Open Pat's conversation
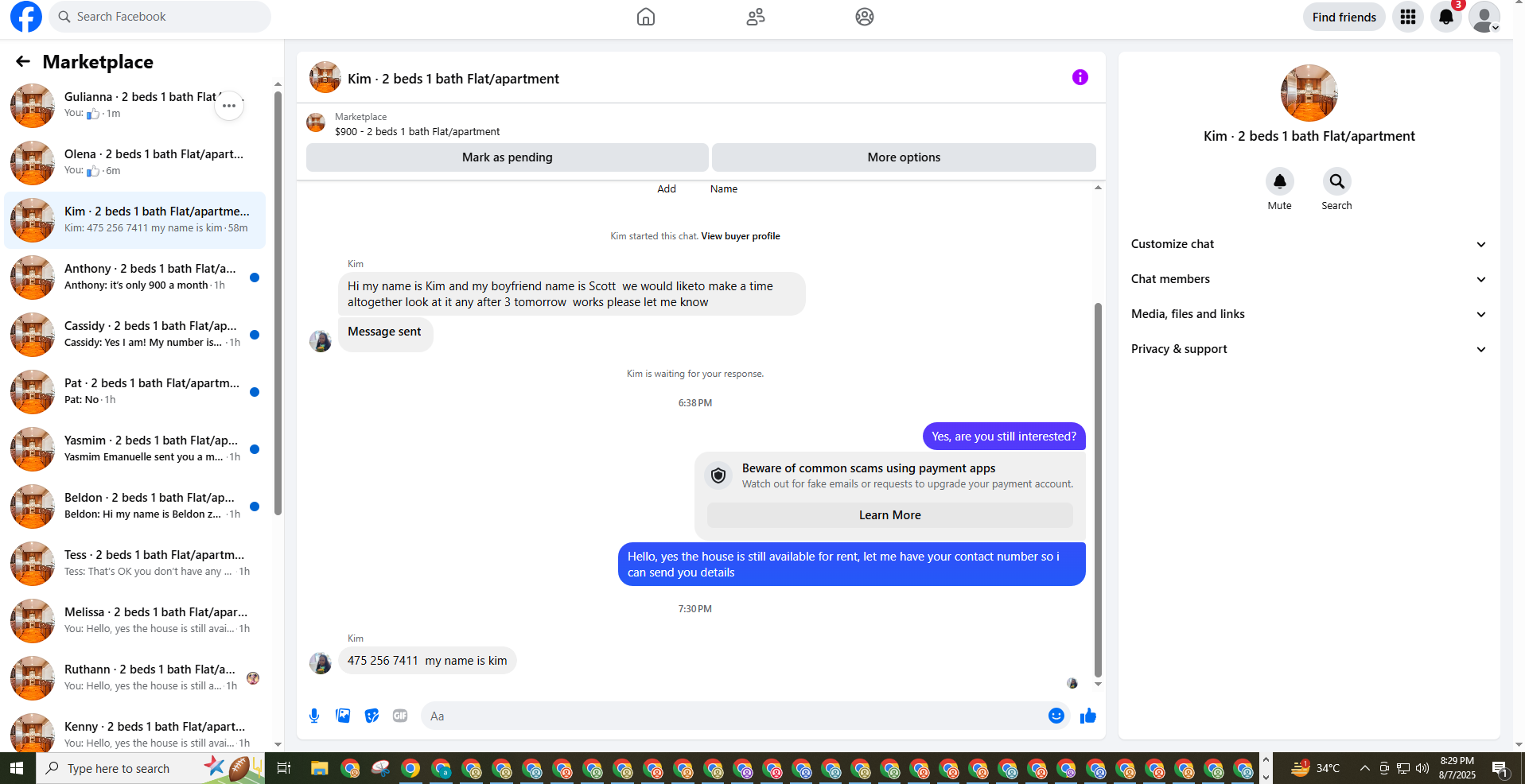This screenshot has height=784, width=1525. [x=135, y=392]
